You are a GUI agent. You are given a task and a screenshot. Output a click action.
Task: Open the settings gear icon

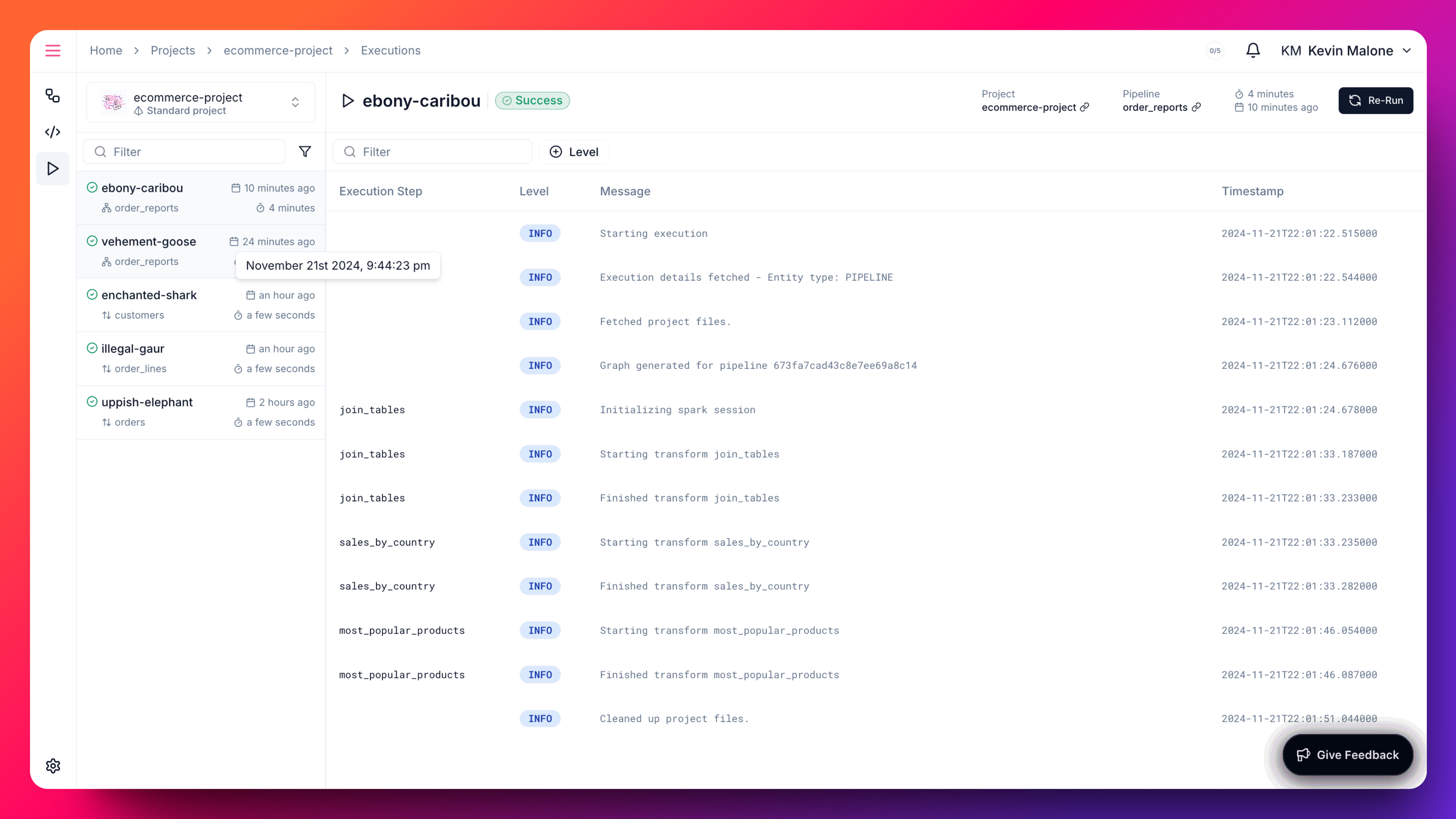(53, 766)
